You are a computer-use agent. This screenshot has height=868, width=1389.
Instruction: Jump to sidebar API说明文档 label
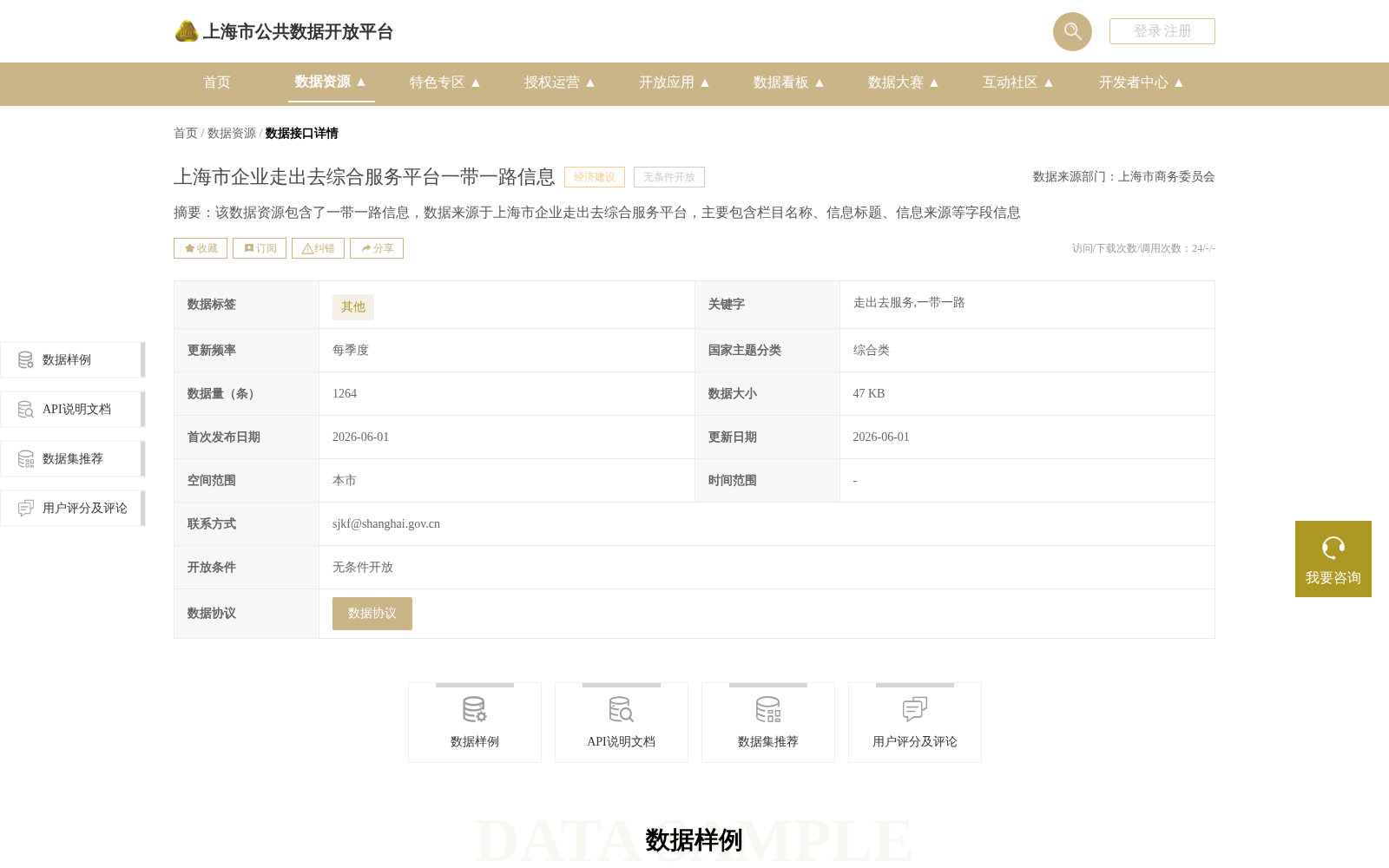(76, 409)
